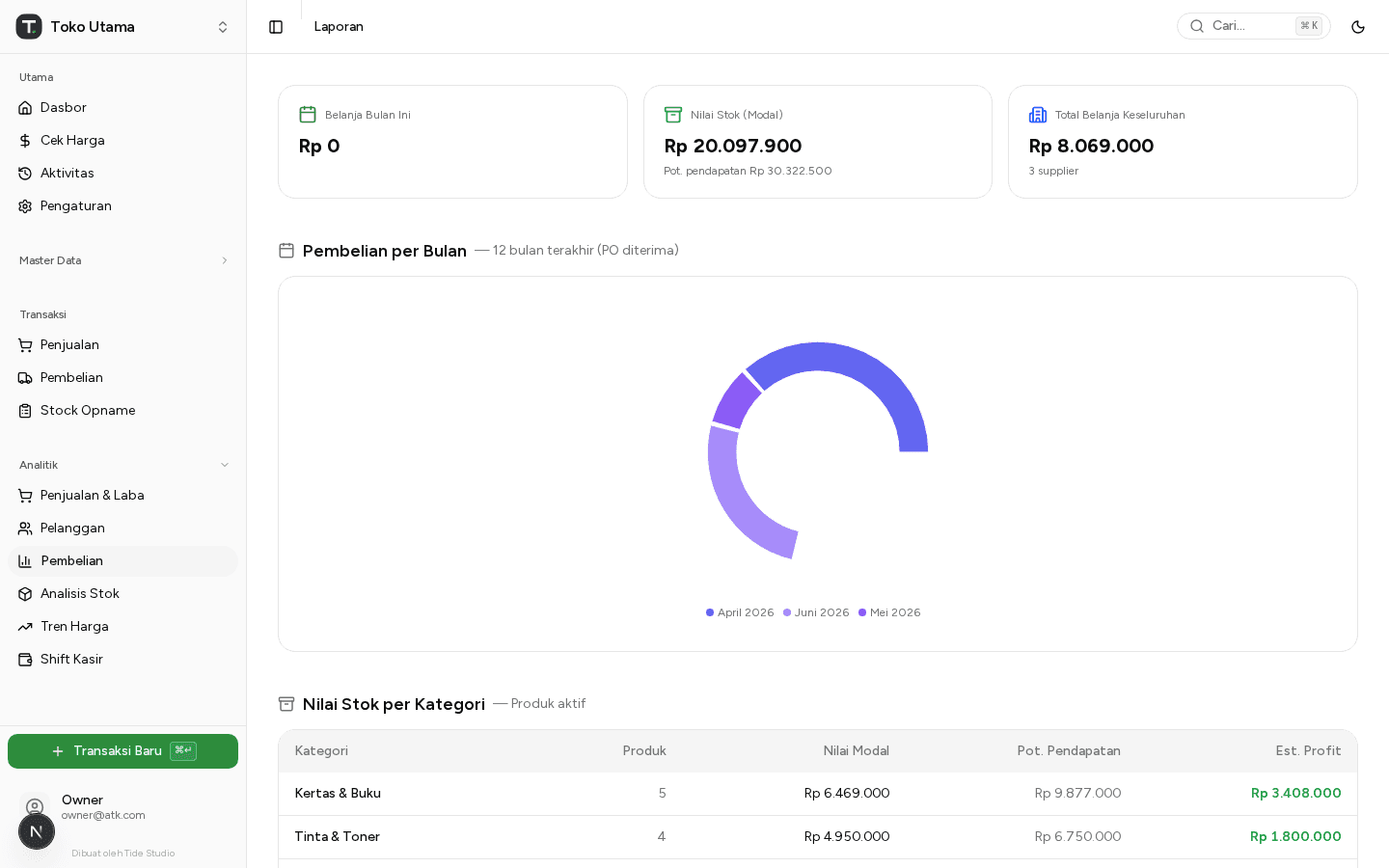Click the archive icon on Nilai Stok card

click(673, 115)
